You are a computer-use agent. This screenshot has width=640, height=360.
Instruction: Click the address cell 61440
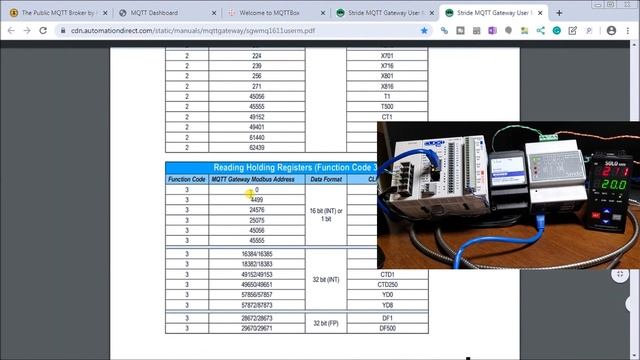point(257,138)
